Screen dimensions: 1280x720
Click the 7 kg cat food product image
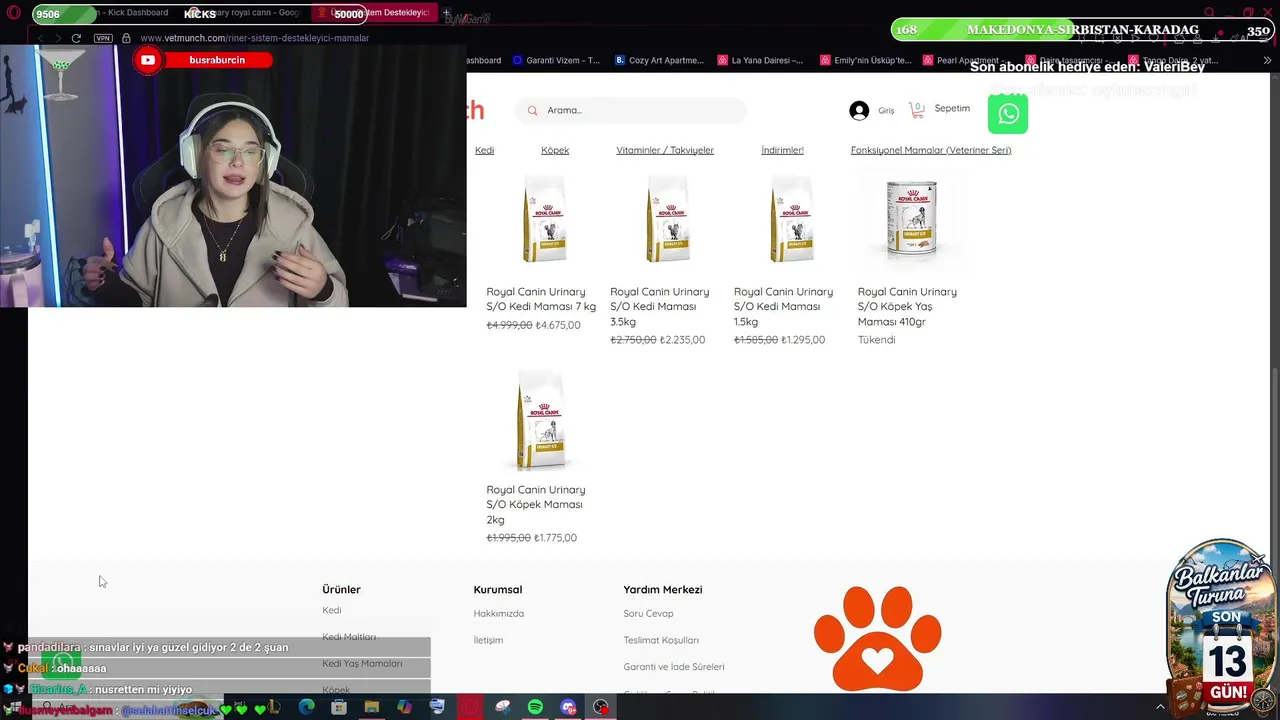[x=543, y=219]
